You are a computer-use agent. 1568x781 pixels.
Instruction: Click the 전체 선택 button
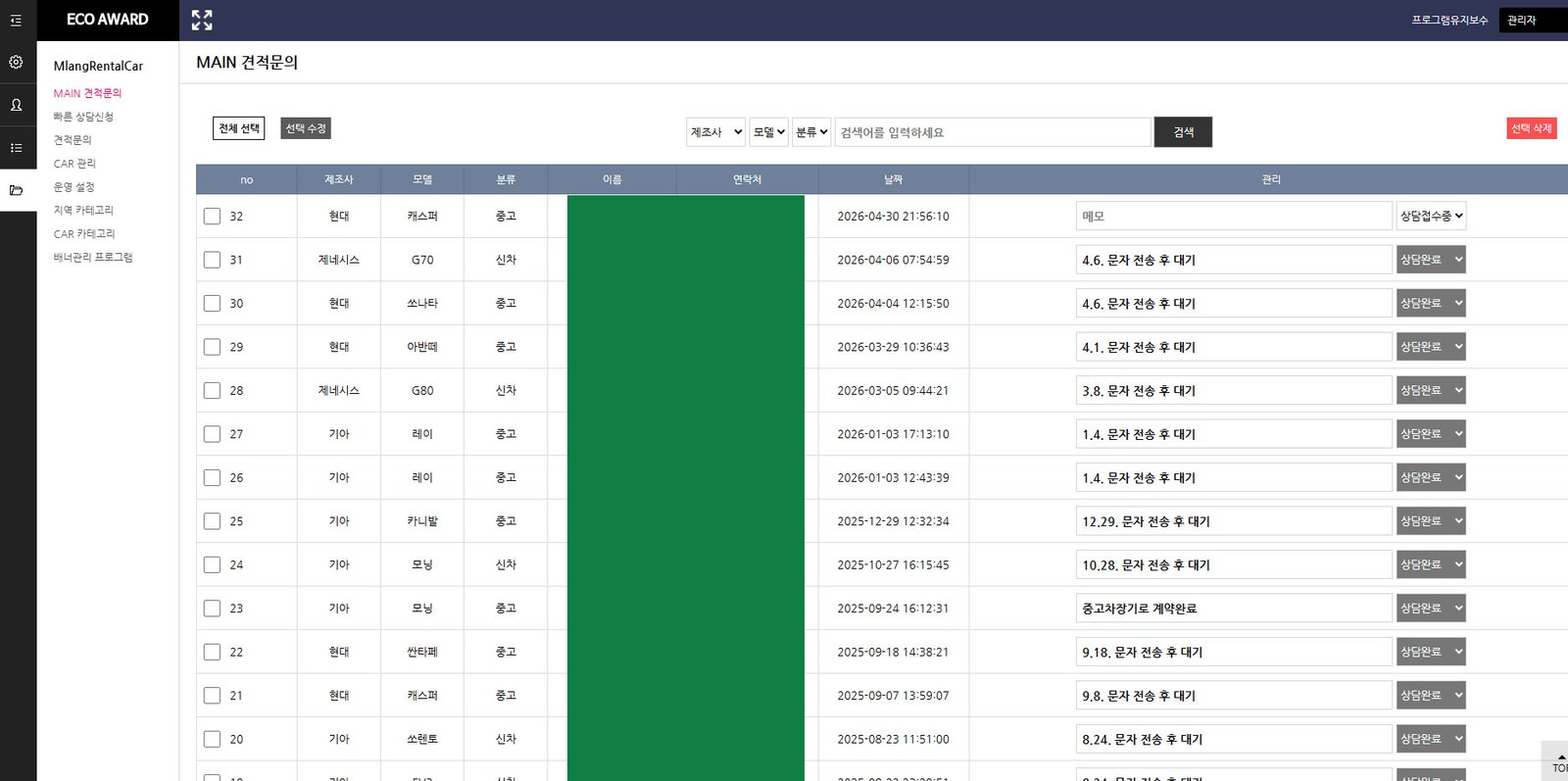pyautogui.click(x=239, y=128)
